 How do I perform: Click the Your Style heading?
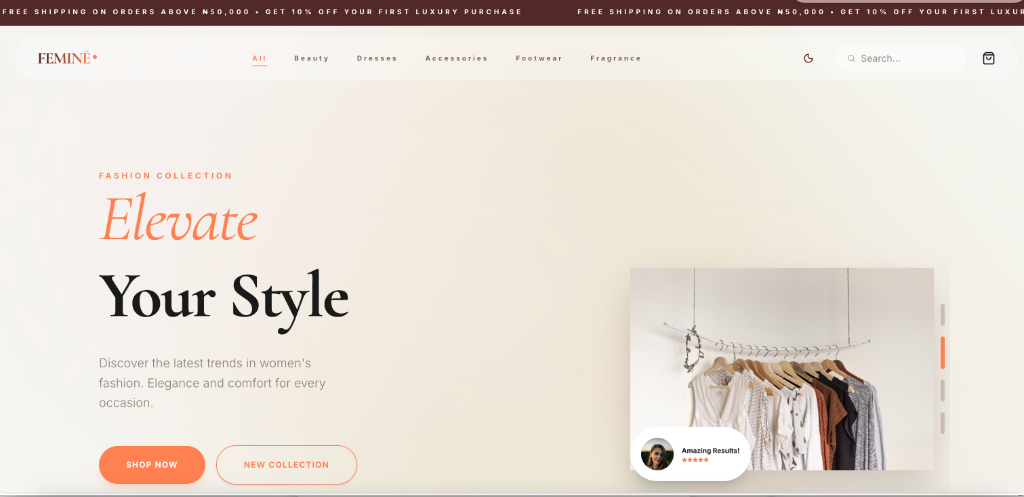(x=224, y=299)
